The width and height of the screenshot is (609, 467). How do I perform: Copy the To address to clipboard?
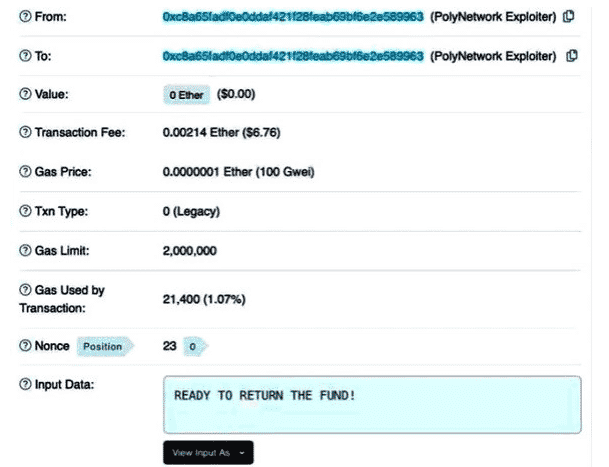point(570,56)
